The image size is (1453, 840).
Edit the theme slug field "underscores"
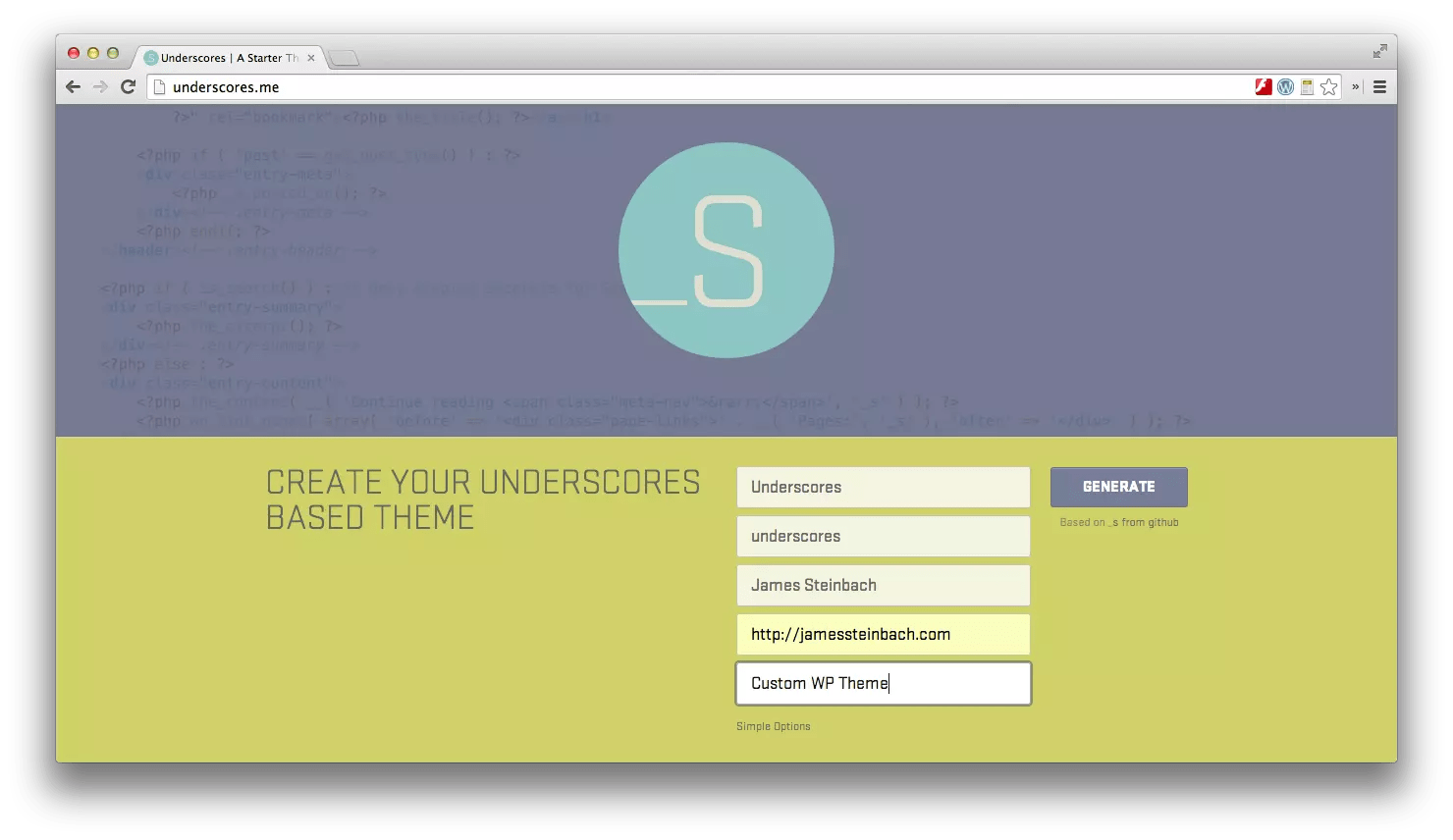(x=884, y=537)
